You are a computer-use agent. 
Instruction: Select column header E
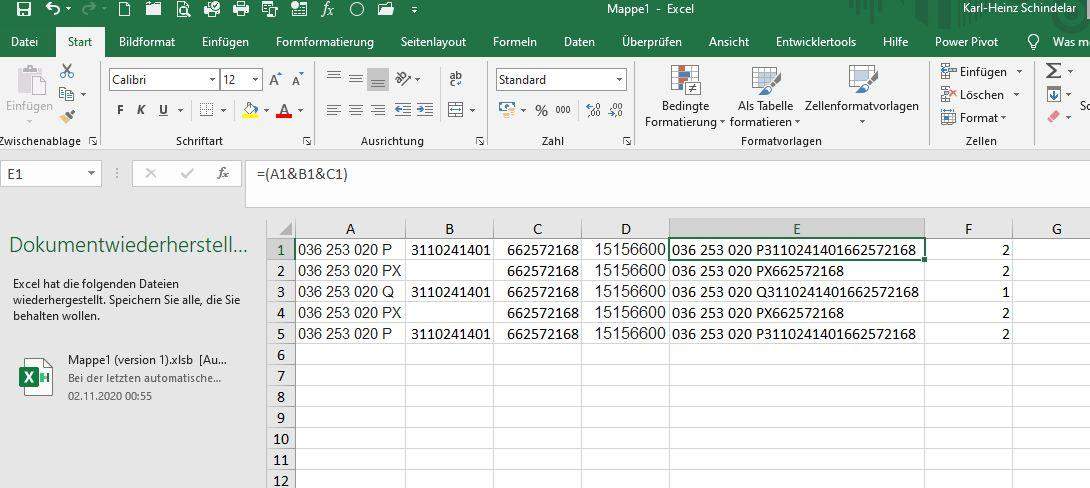click(x=797, y=229)
